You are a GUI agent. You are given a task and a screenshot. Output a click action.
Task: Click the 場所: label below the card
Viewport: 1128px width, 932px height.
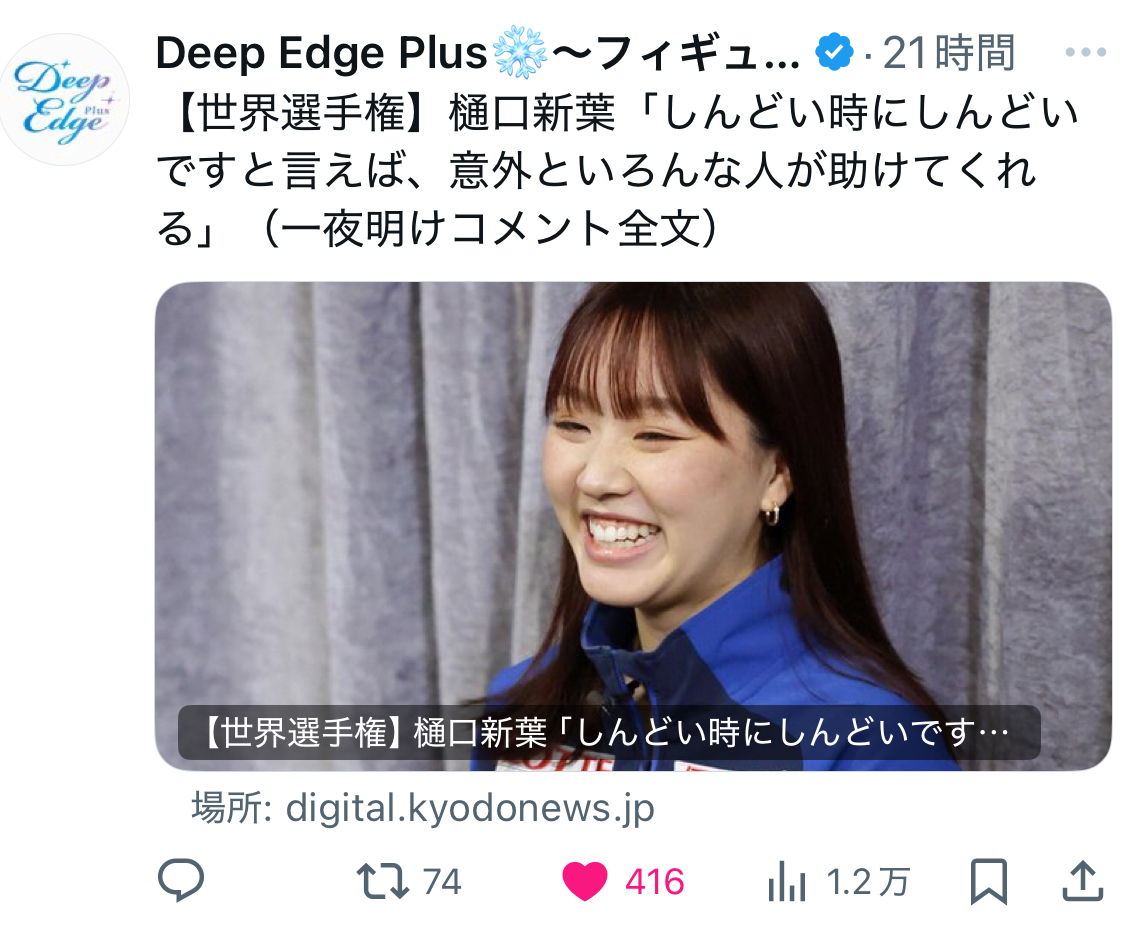[231, 808]
